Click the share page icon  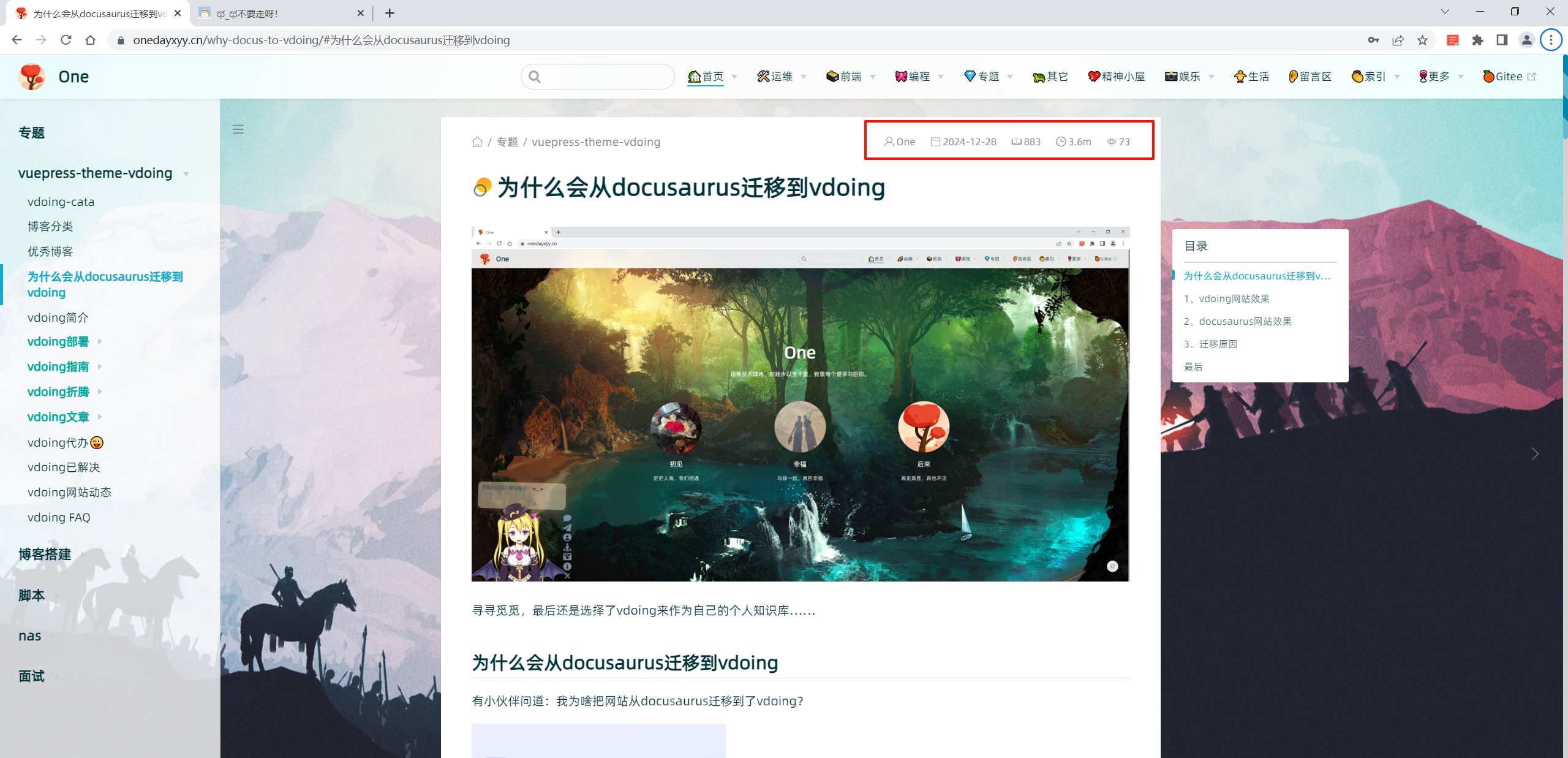(1398, 40)
